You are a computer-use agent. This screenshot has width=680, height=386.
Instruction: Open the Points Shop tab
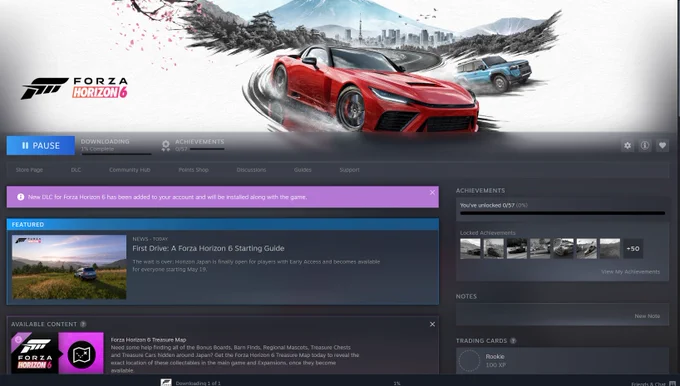tap(193, 170)
